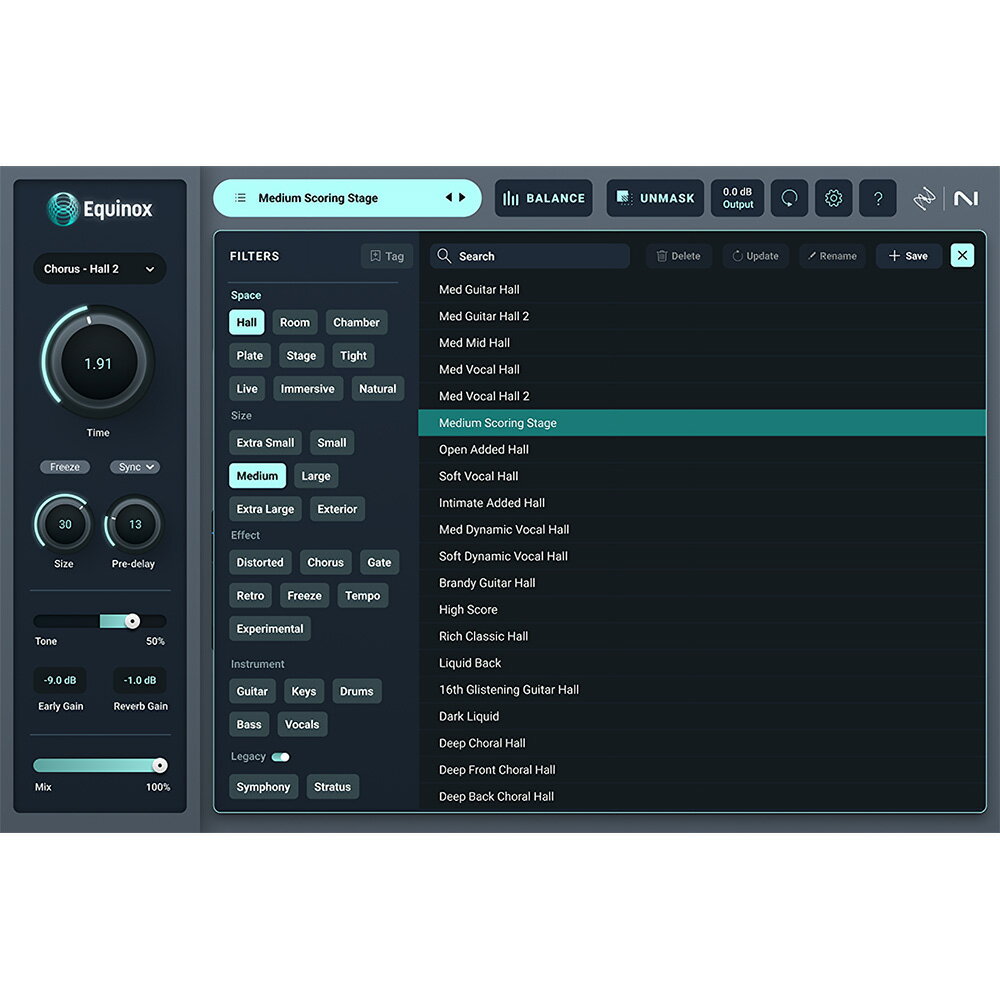Click the Native Instruments logo icon
The image size is (1000, 1000).
[x=965, y=199]
